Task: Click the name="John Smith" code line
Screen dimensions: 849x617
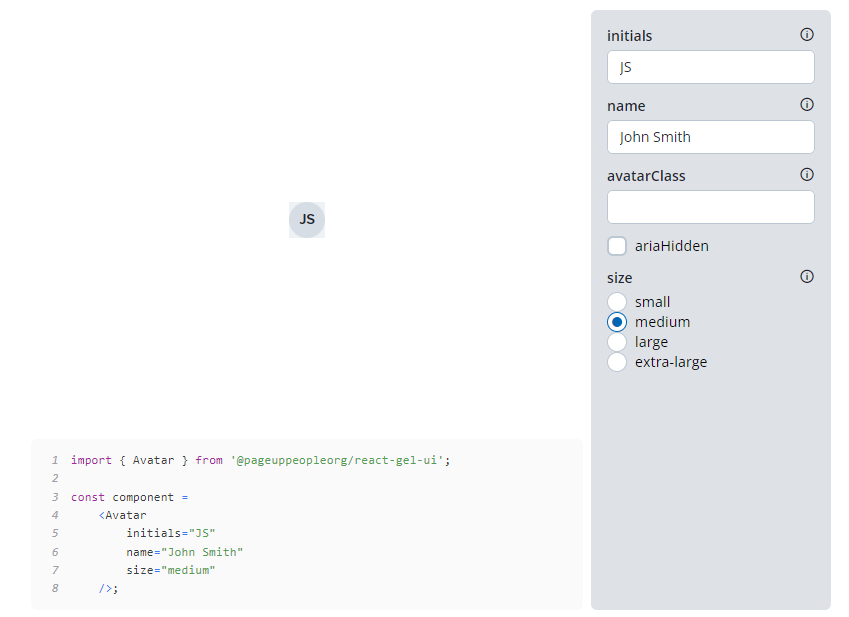Action: pyautogui.click(x=185, y=552)
